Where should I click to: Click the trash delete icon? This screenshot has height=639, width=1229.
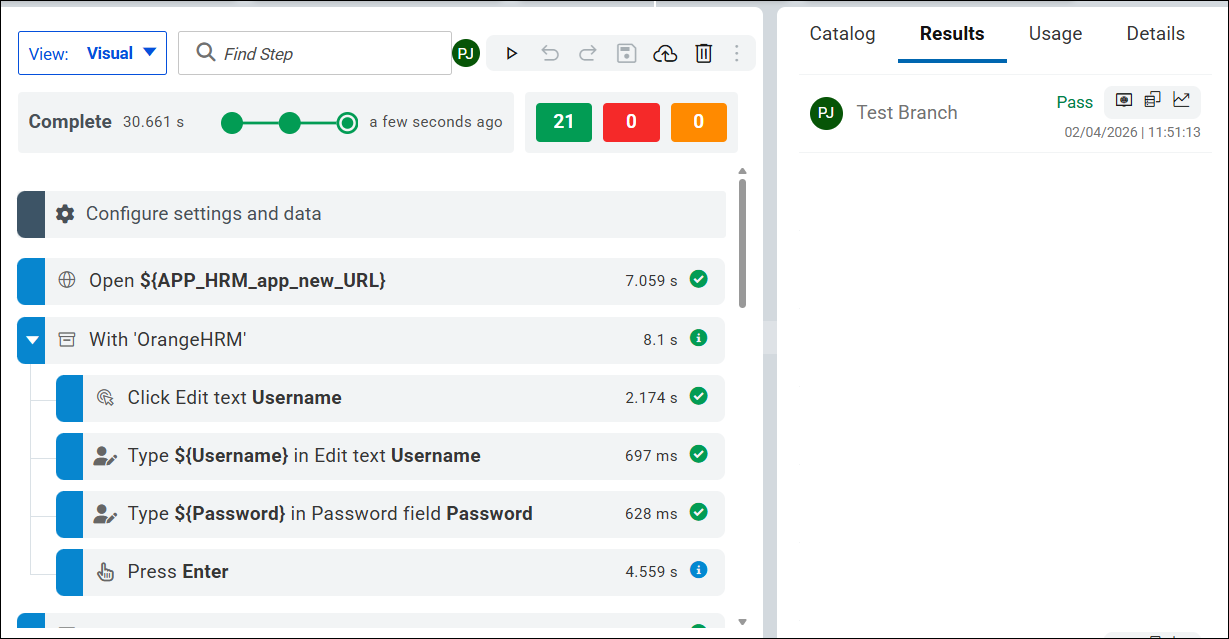[703, 54]
